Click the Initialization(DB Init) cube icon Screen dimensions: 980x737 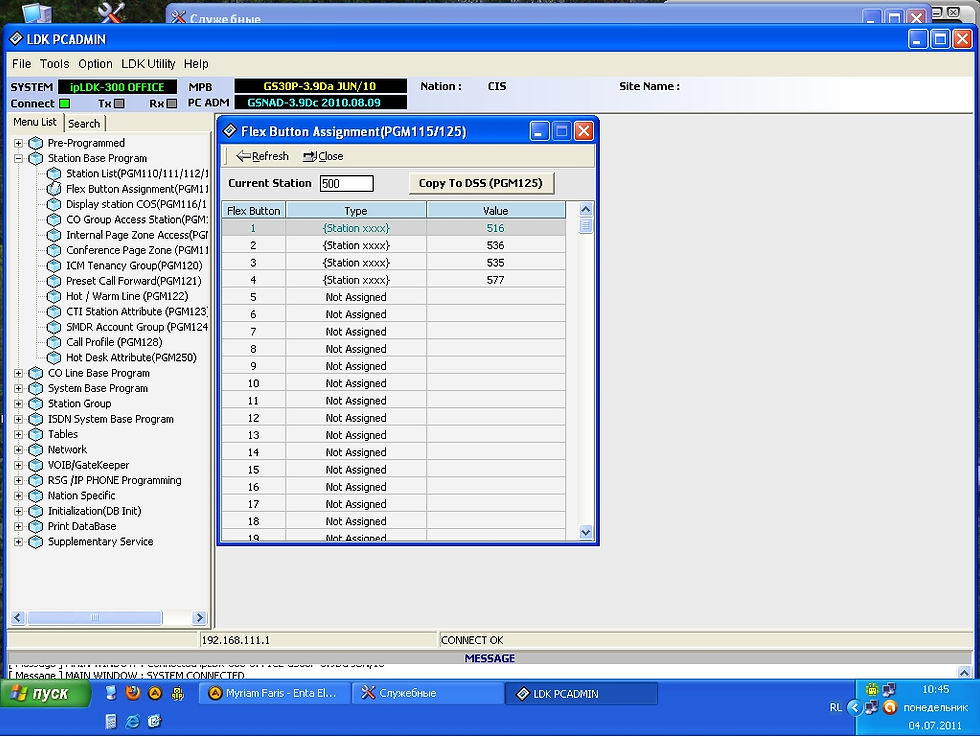[36, 511]
